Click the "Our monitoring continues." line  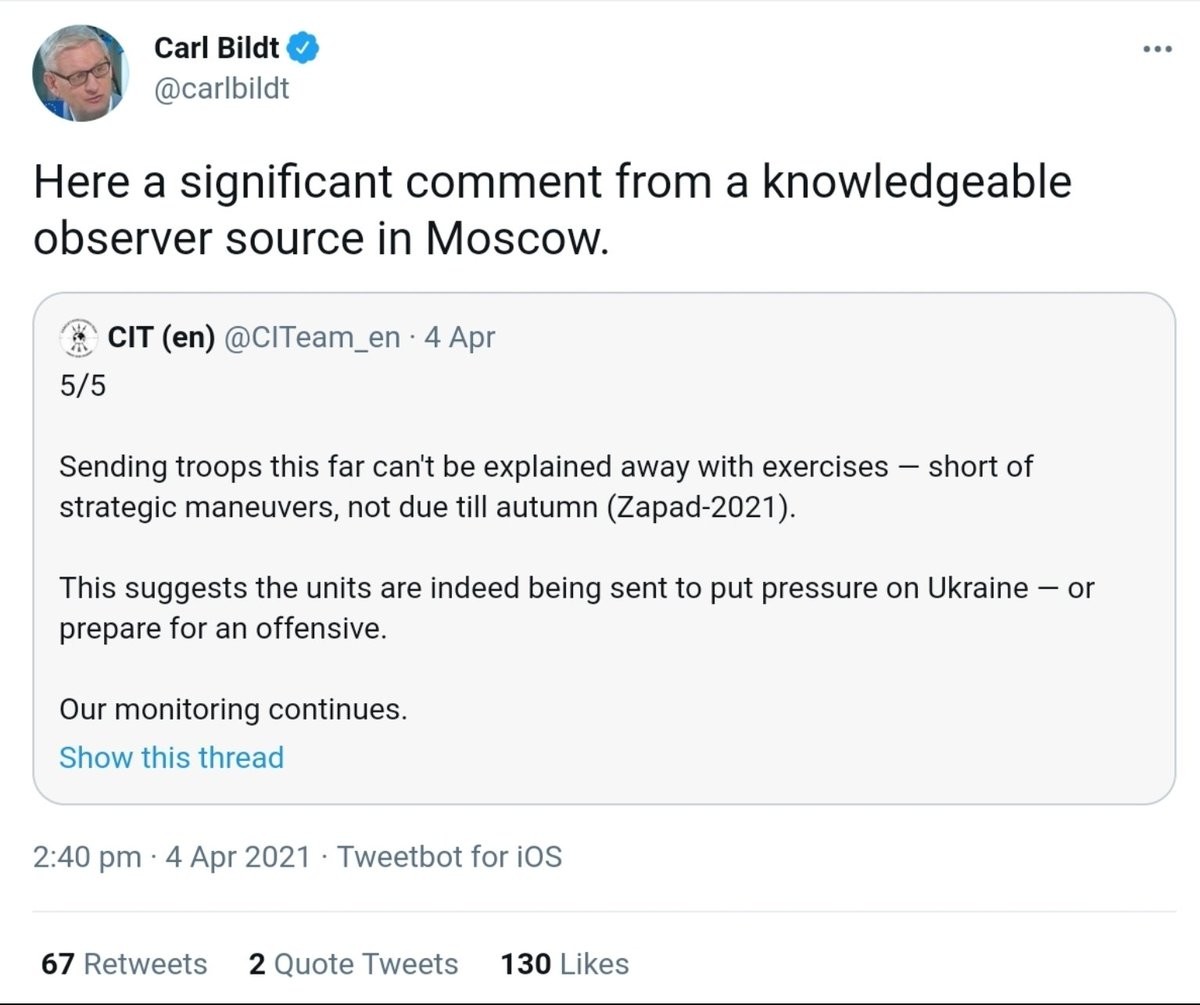point(233,709)
